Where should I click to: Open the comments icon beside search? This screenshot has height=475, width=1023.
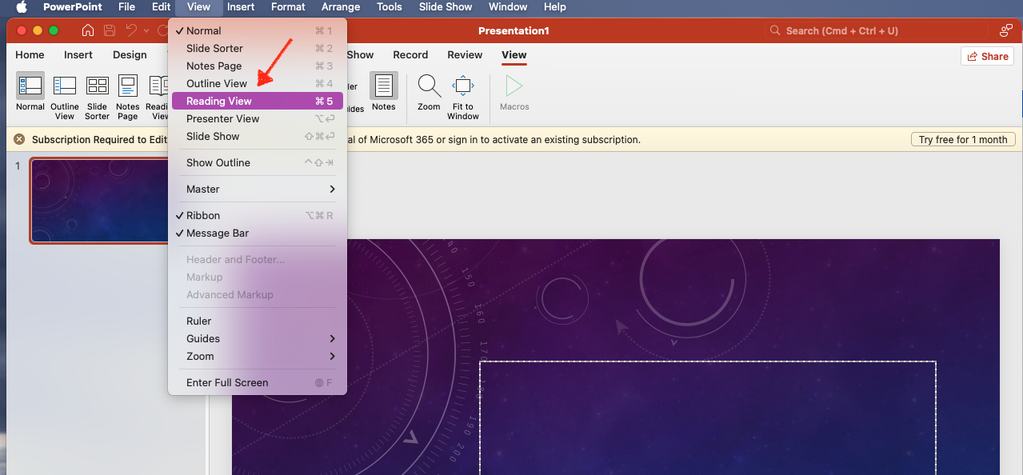point(1005,31)
